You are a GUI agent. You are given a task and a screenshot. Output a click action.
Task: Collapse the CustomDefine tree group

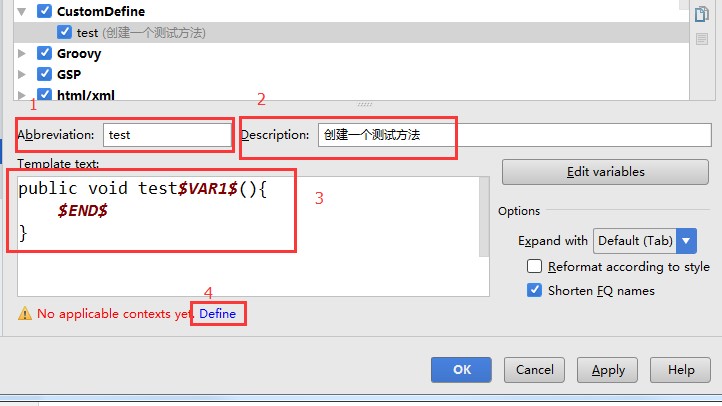(22, 12)
